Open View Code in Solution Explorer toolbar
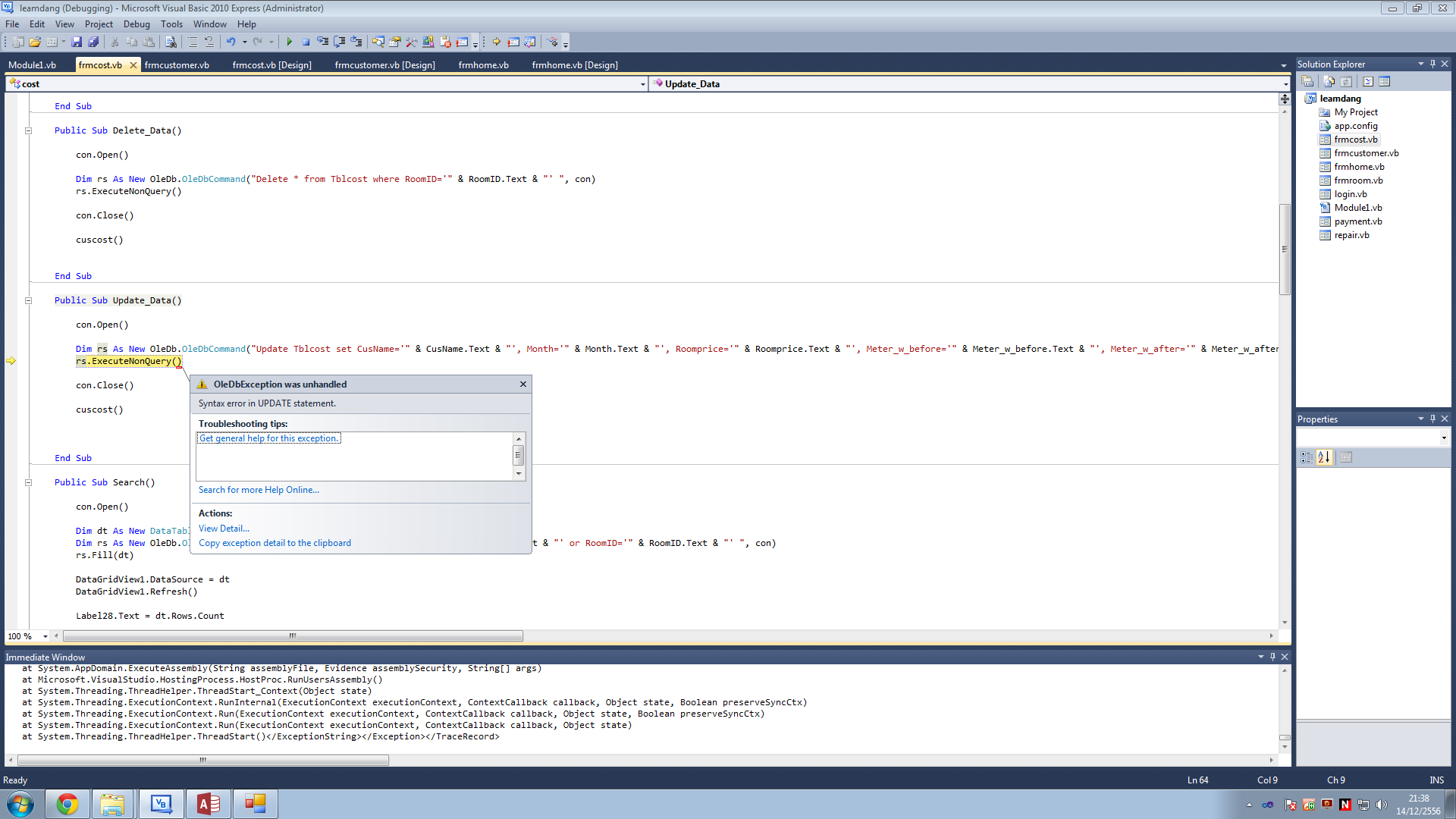Image resolution: width=1456 pixels, height=819 pixels. pyautogui.click(x=1368, y=82)
